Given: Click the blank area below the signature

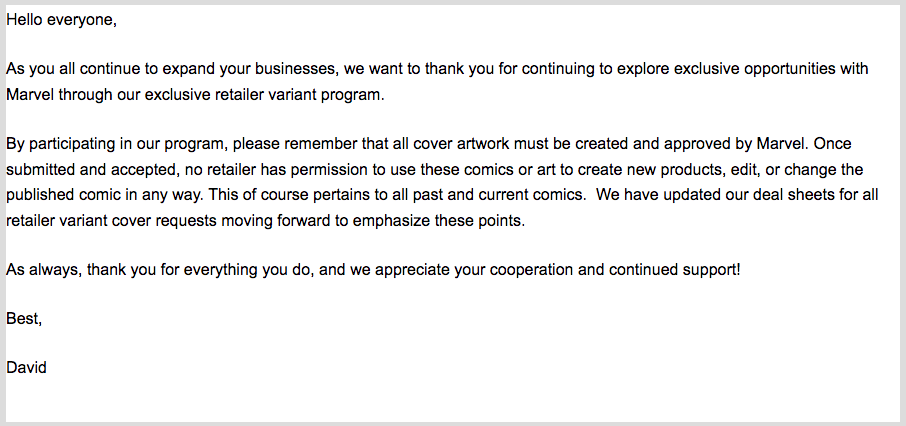Looking at the screenshot, I should (453, 400).
